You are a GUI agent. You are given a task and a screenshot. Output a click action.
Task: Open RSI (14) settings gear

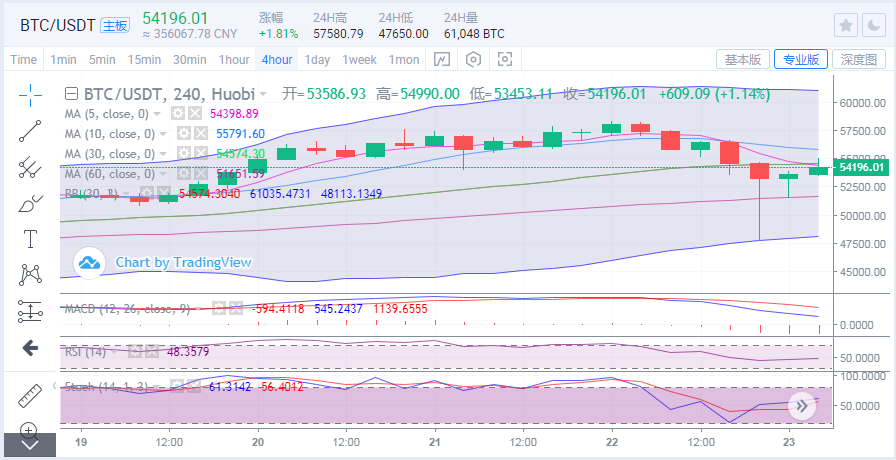[x=135, y=351]
